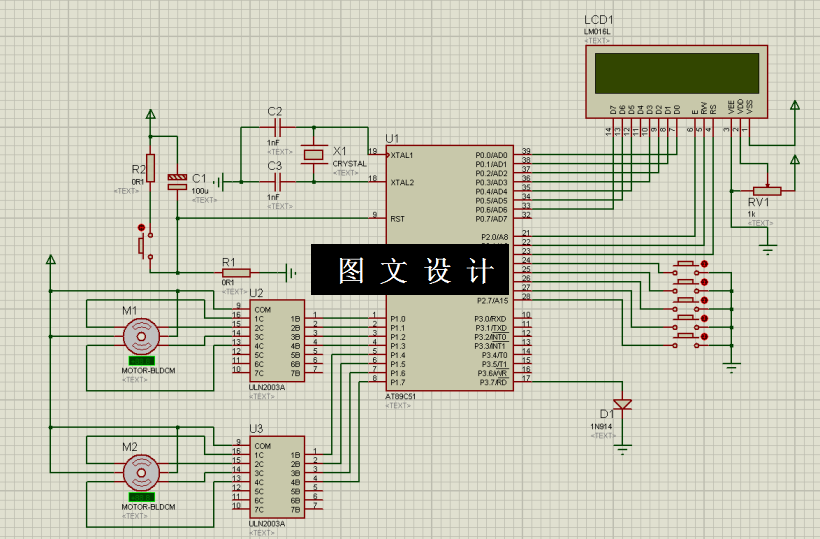Click the 'P3.0/RXD' pin label

coord(491,319)
